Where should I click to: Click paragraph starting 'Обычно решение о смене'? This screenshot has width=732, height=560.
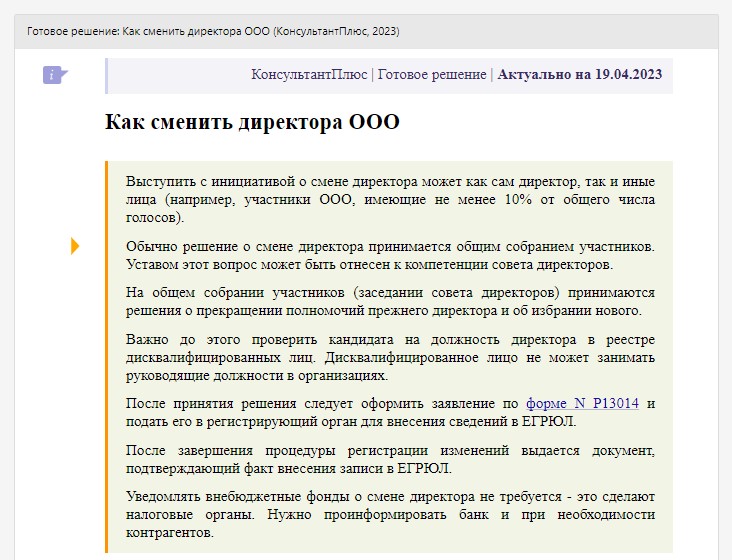click(x=390, y=255)
